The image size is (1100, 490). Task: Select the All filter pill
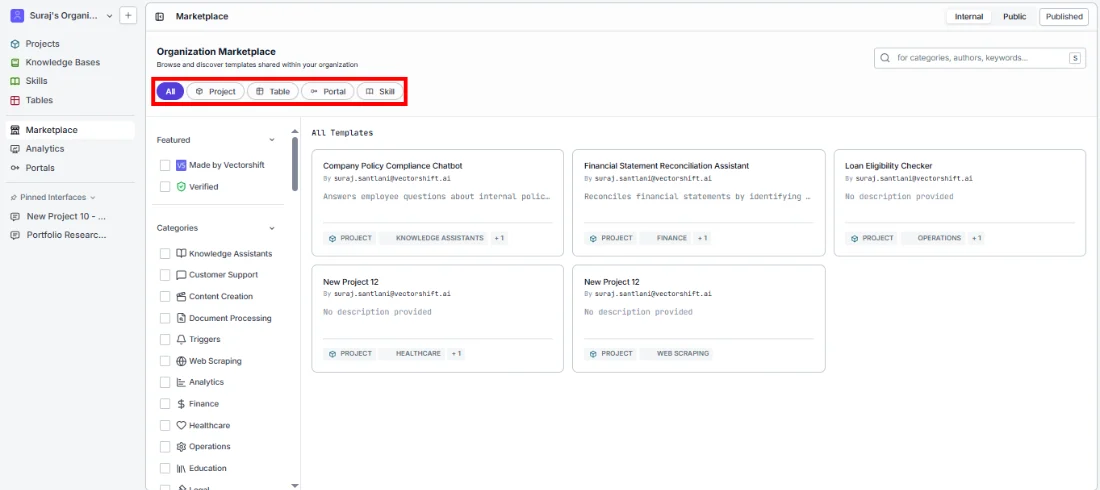click(170, 91)
